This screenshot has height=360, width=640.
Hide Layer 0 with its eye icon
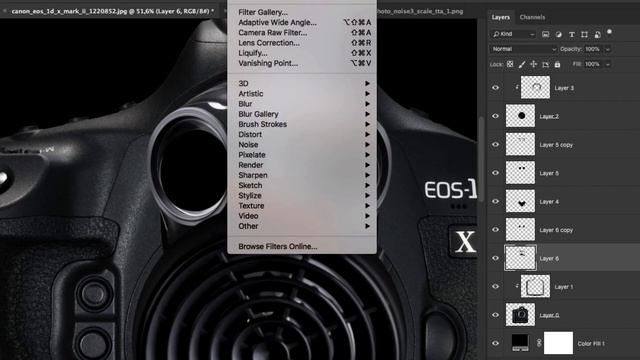coord(496,315)
